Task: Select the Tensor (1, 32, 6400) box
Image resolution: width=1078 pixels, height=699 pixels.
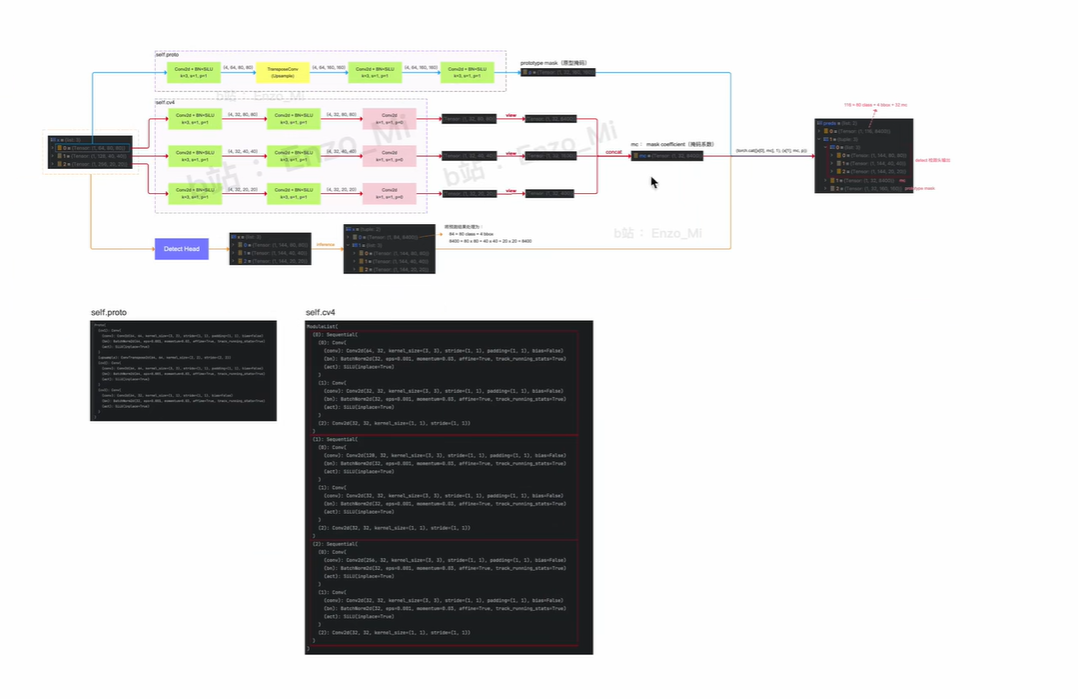Action: pos(550,119)
